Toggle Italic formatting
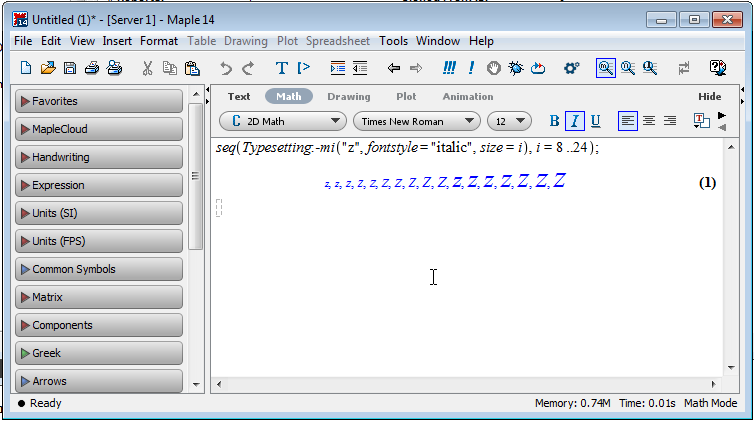The width and height of the screenshot is (754, 422). (x=575, y=121)
